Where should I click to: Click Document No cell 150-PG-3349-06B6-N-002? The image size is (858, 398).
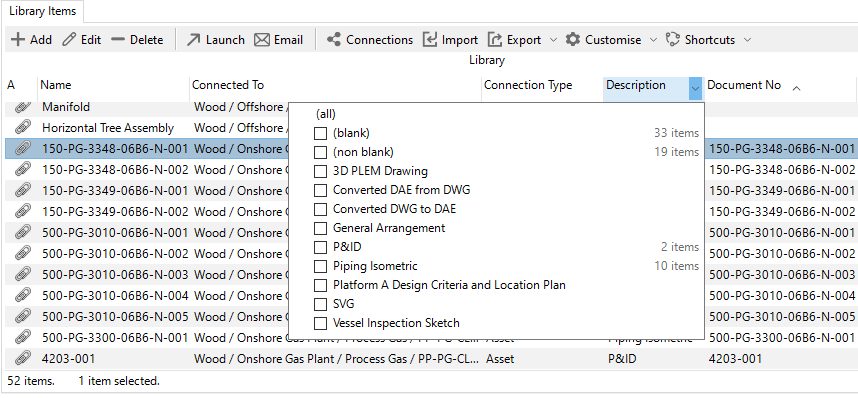[x=782, y=212]
